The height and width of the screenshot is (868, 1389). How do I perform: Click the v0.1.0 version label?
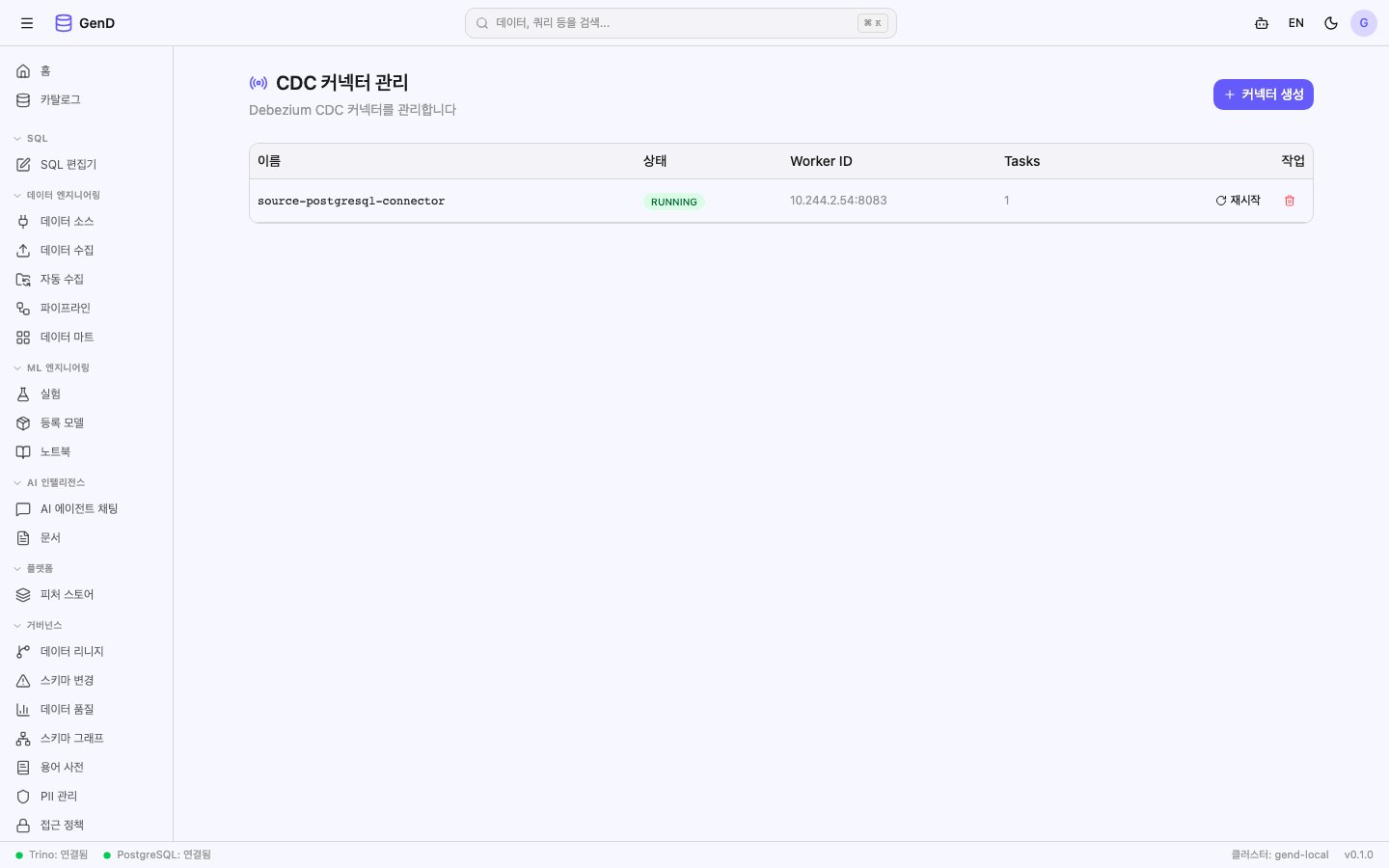pyautogui.click(x=1359, y=854)
